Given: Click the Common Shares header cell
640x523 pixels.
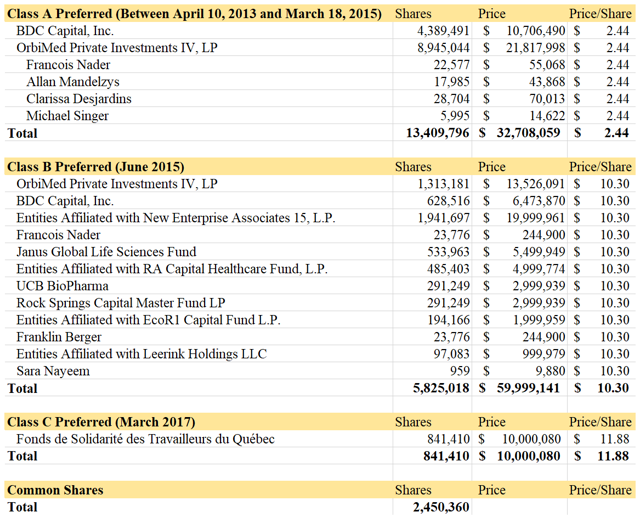Looking at the screenshot, I should (x=55, y=490).
